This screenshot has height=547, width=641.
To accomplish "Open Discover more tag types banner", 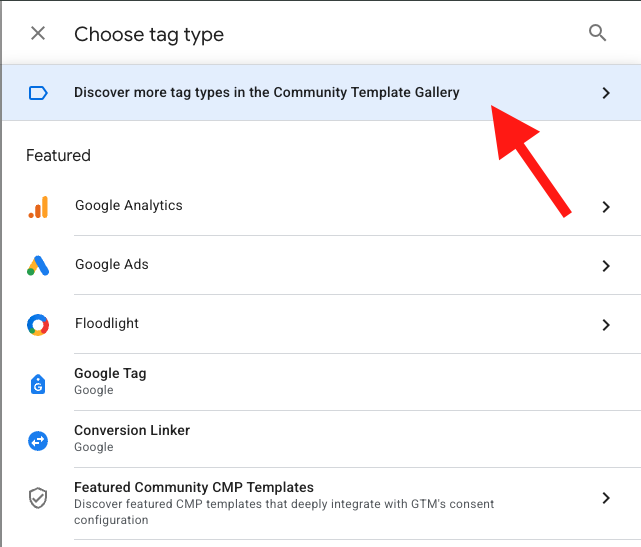I will (266, 93).
